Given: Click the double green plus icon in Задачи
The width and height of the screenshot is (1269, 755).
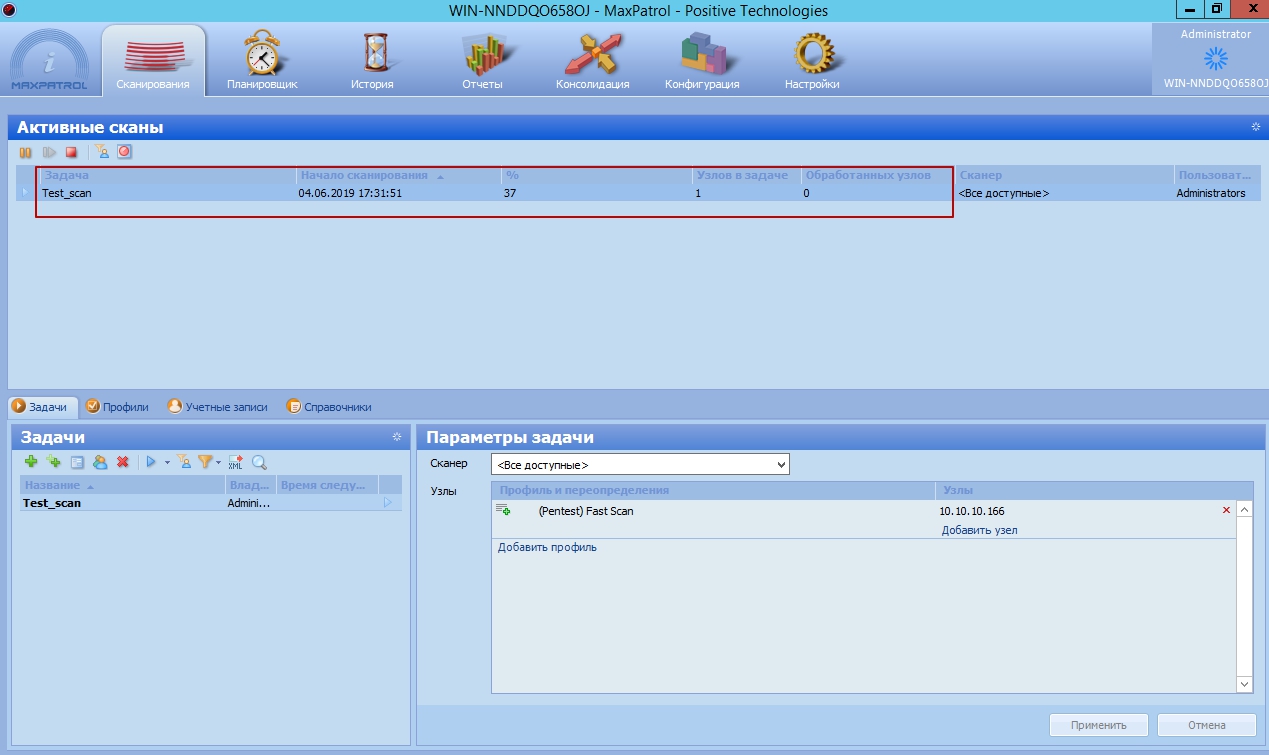Looking at the screenshot, I should coord(53,462).
